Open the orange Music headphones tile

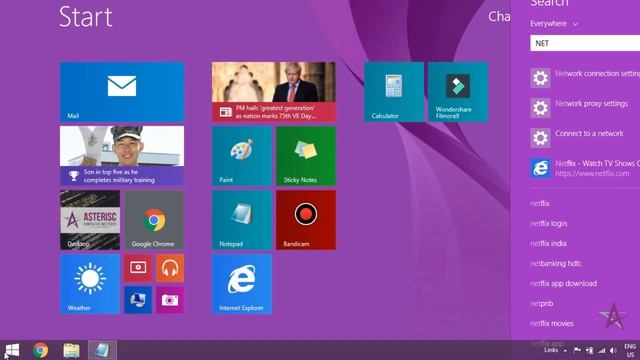tap(170, 268)
